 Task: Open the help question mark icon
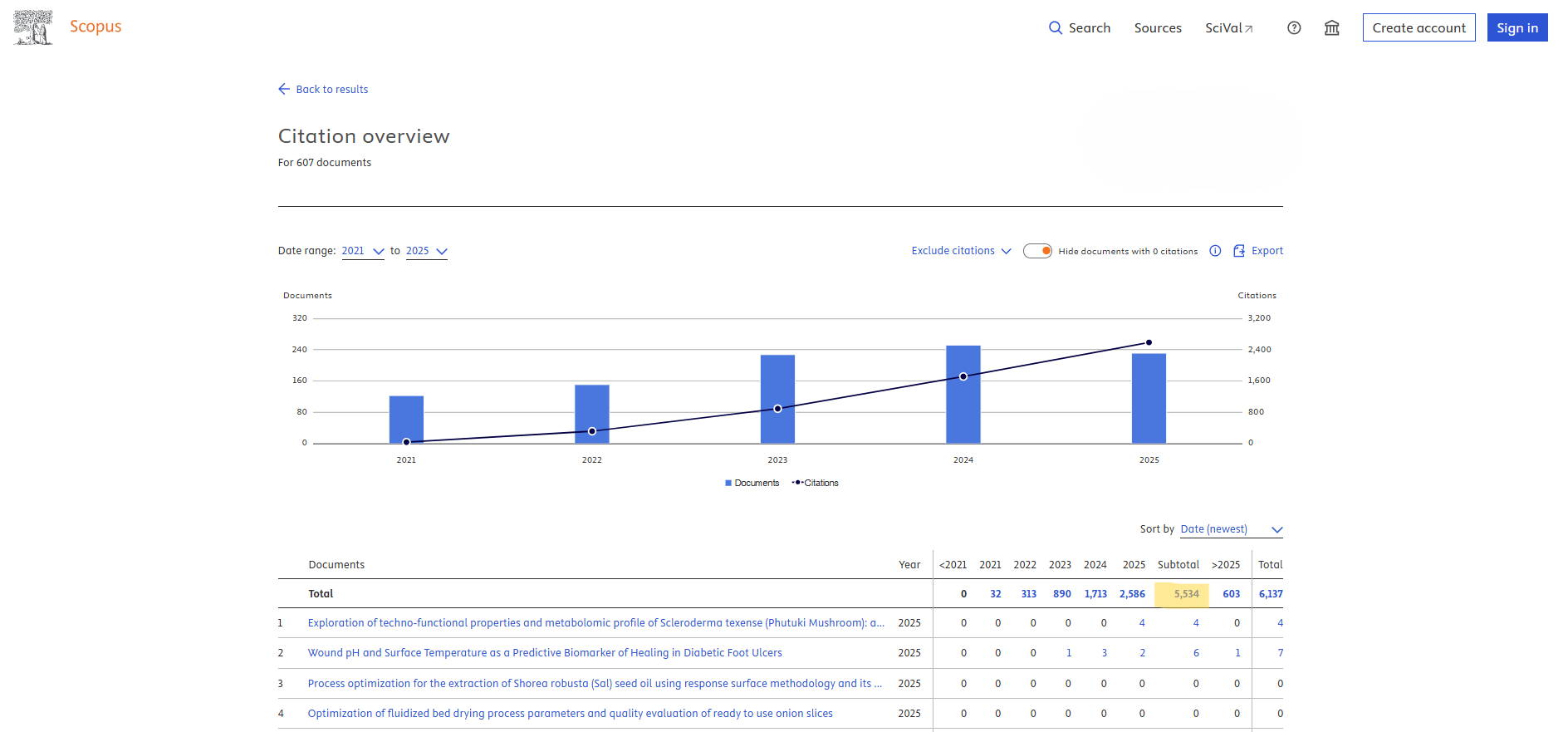(1294, 27)
